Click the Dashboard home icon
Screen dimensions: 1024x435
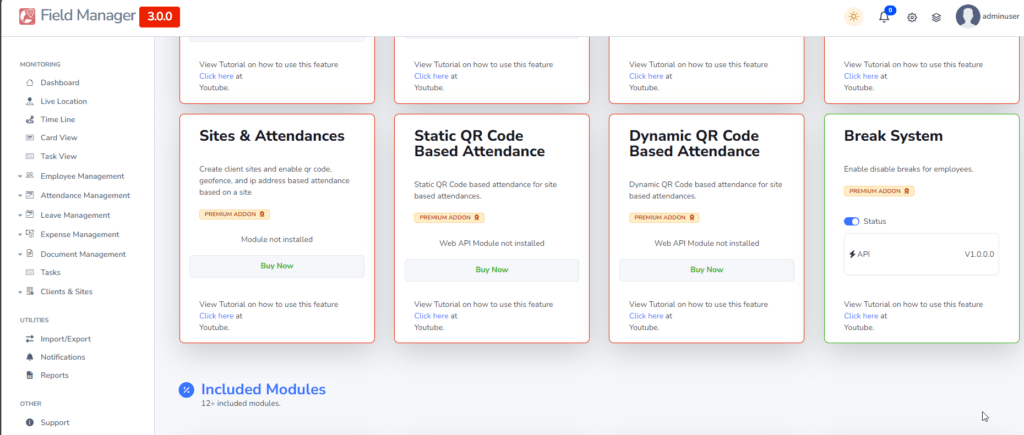click(x=29, y=83)
